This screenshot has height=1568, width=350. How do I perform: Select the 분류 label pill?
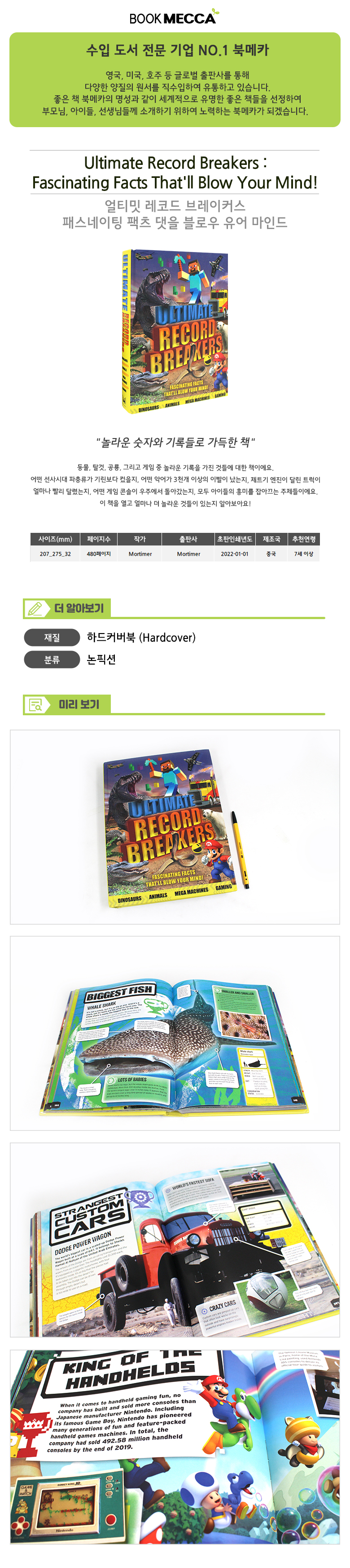pyautogui.click(x=52, y=659)
